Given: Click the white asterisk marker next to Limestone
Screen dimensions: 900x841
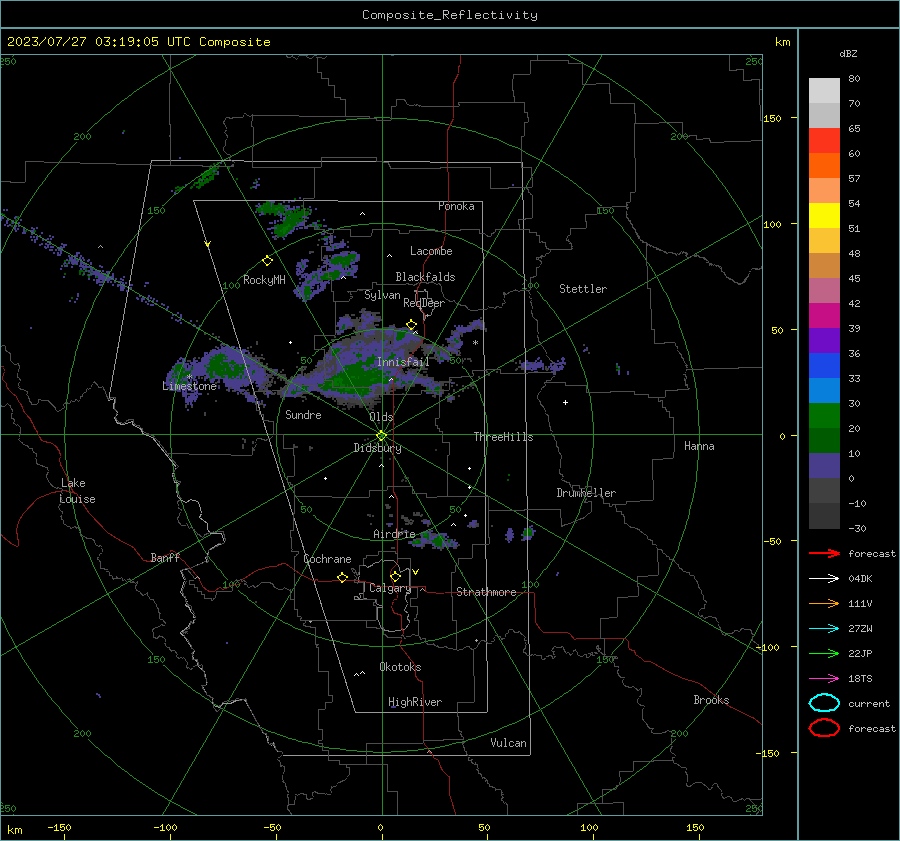Looking at the screenshot, I should (x=189, y=377).
